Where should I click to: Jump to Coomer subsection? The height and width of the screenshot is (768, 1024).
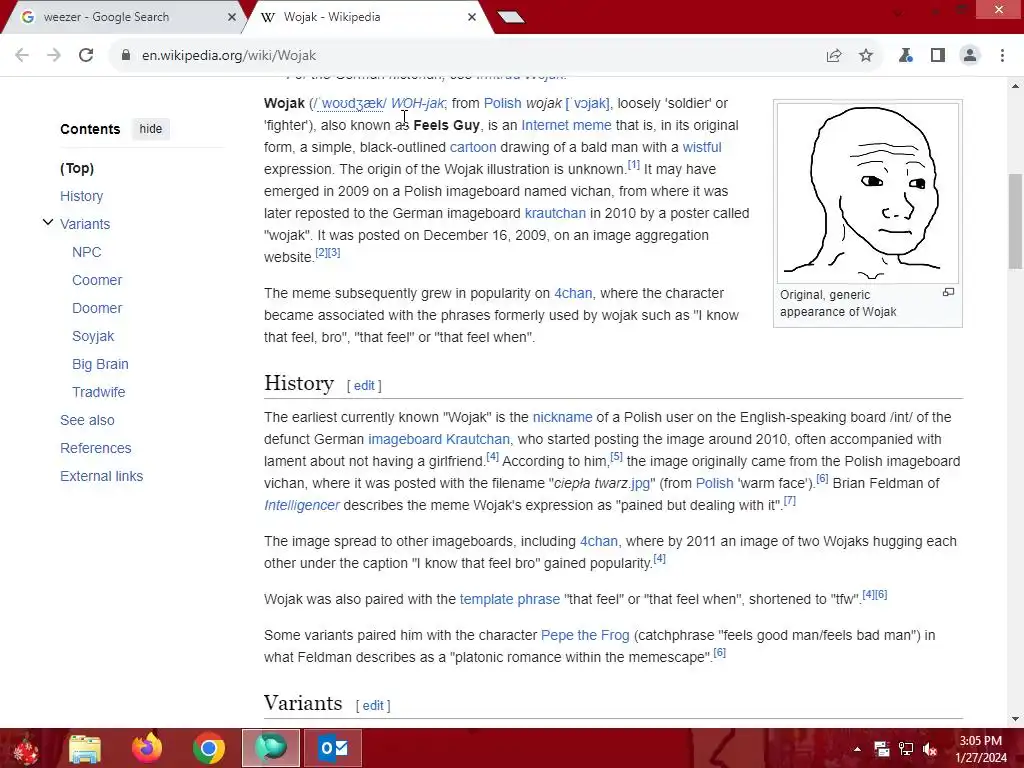click(97, 280)
